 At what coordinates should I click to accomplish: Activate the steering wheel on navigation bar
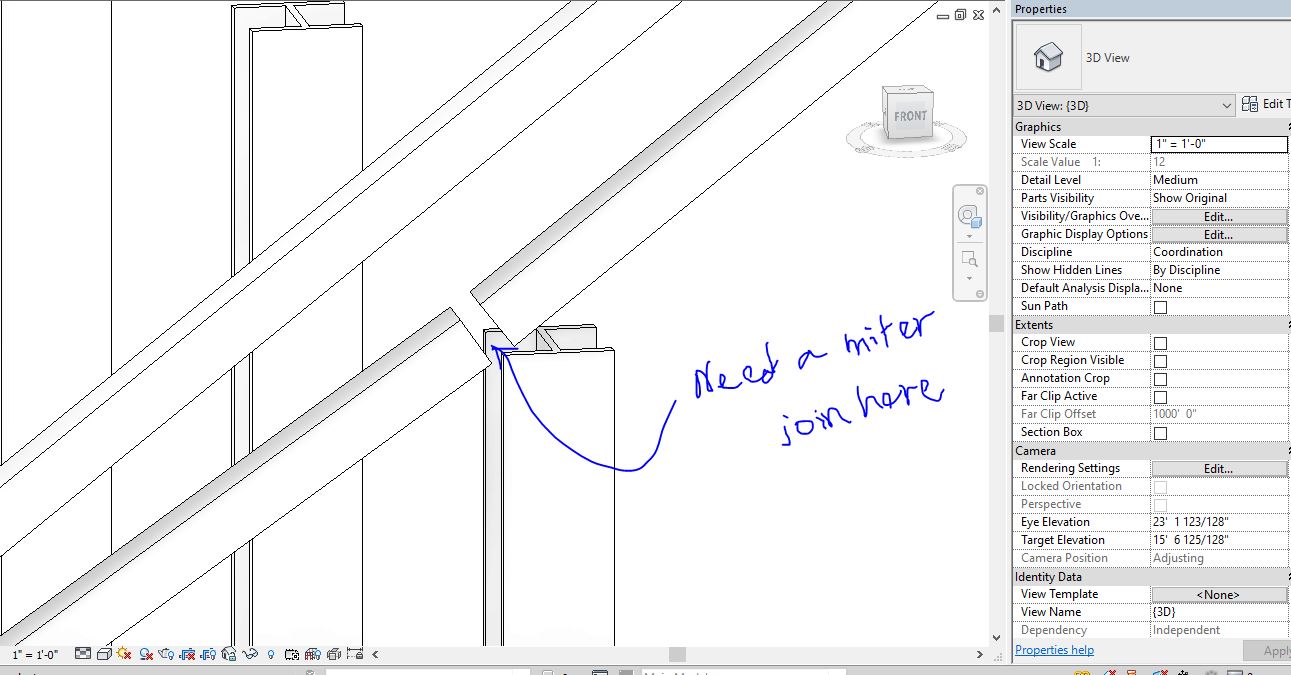[x=968, y=215]
